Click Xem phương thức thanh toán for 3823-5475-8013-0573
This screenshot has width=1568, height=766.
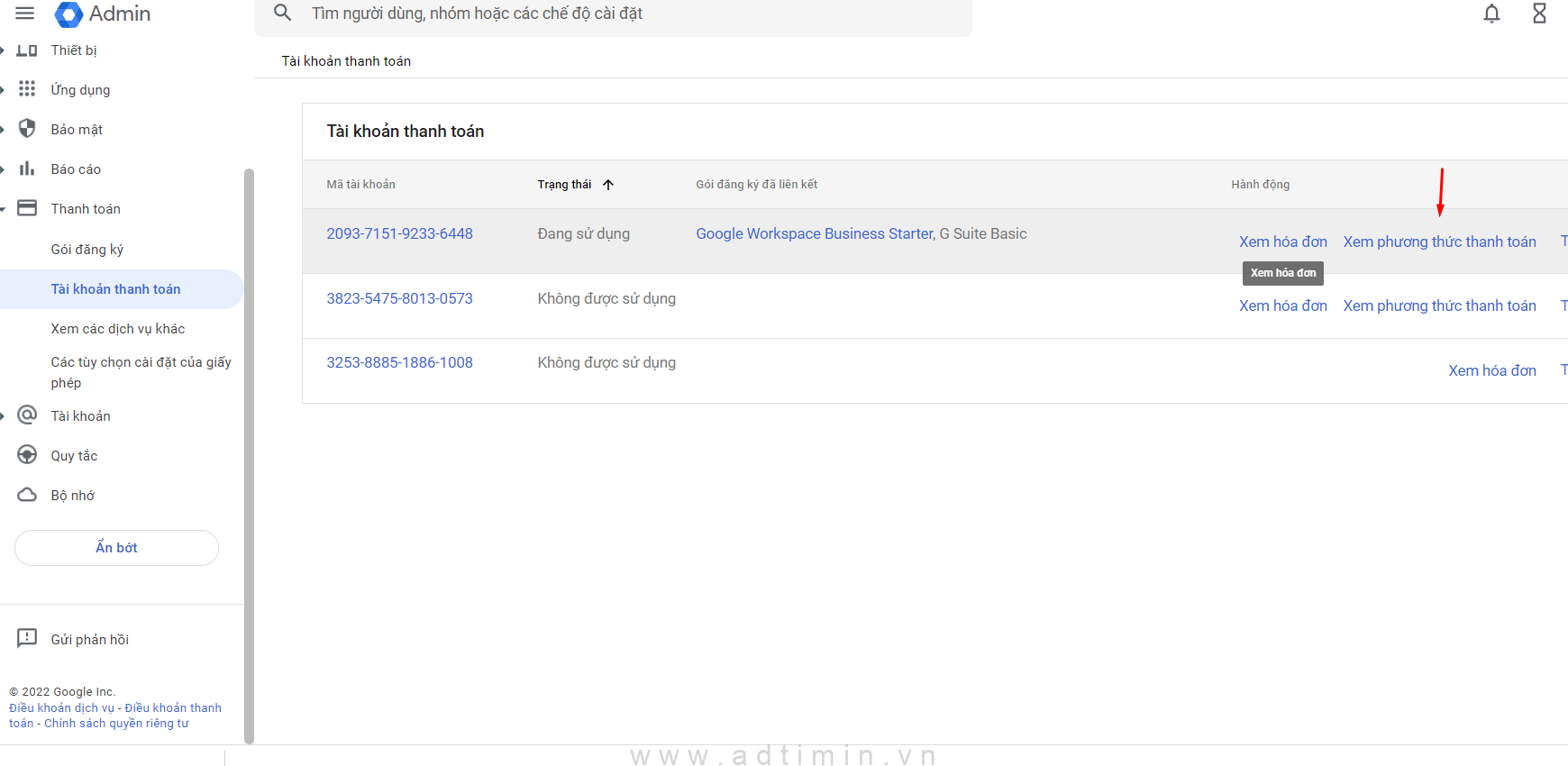(1440, 305)
